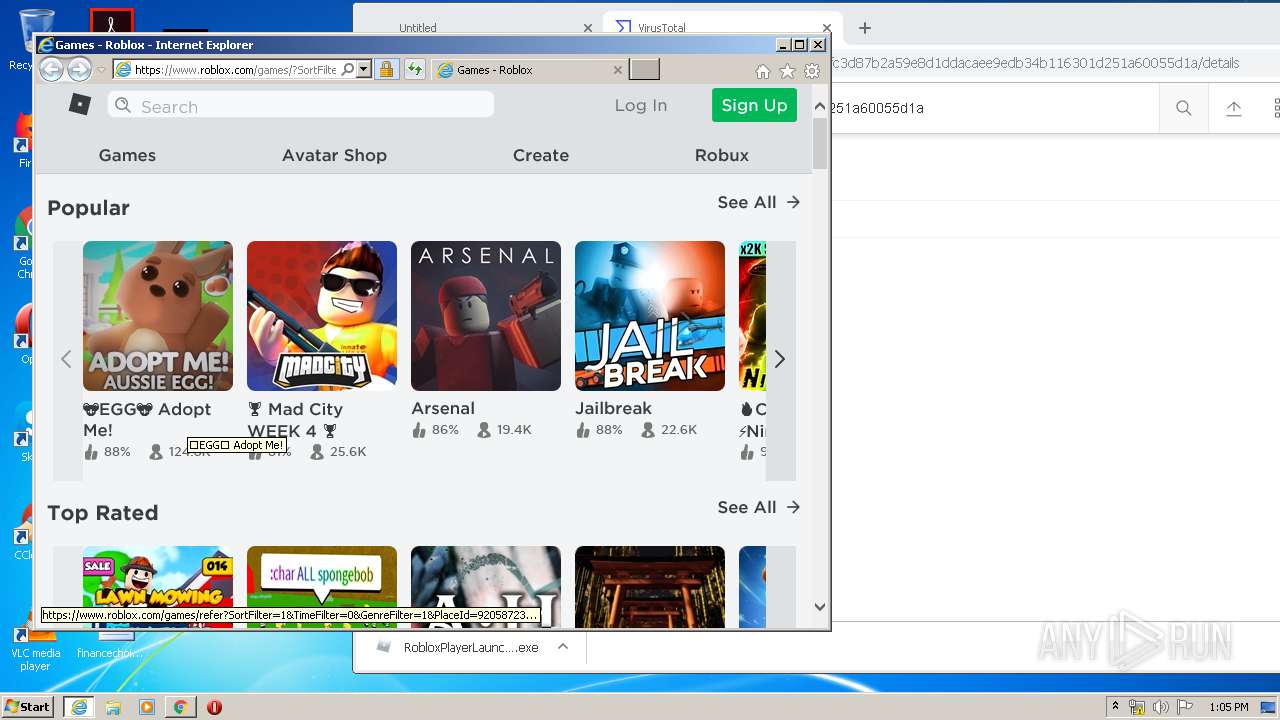Click the VirusTotal search icon

click(x=1184, y=108)
